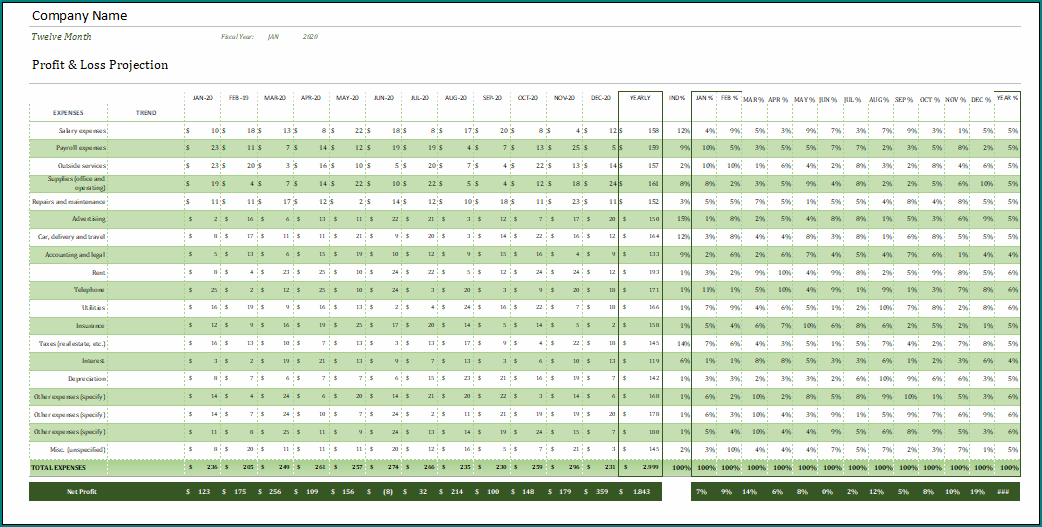Select the JAN-20 column header

coord(203,98)
